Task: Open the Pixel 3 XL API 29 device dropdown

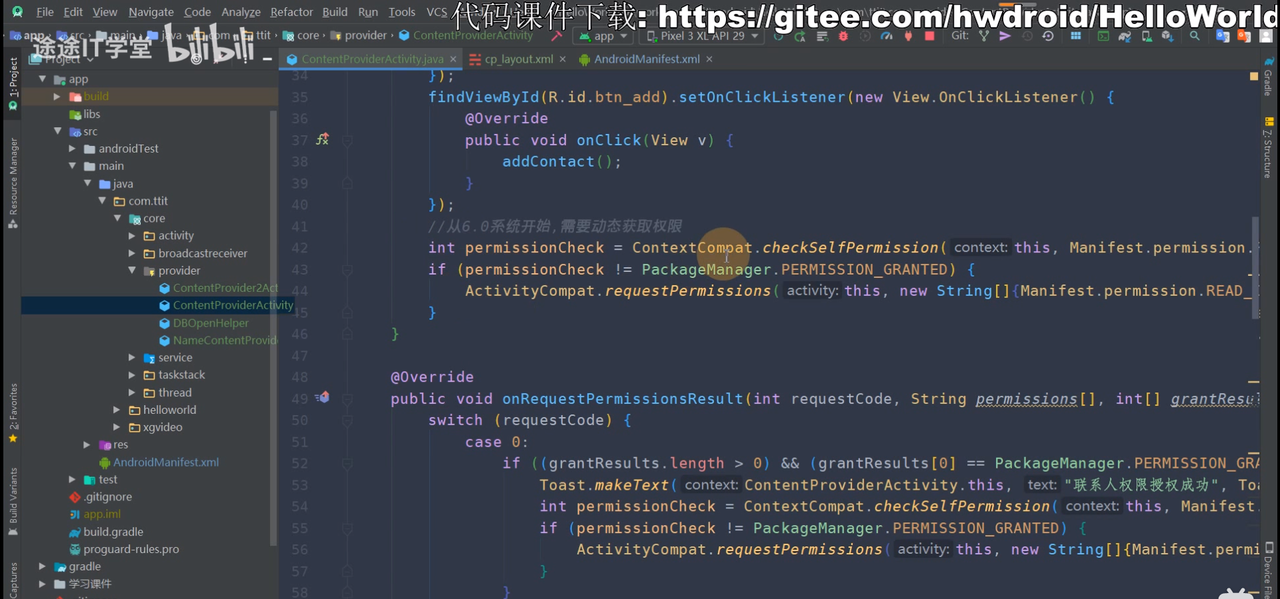Action: coord(702,36)
